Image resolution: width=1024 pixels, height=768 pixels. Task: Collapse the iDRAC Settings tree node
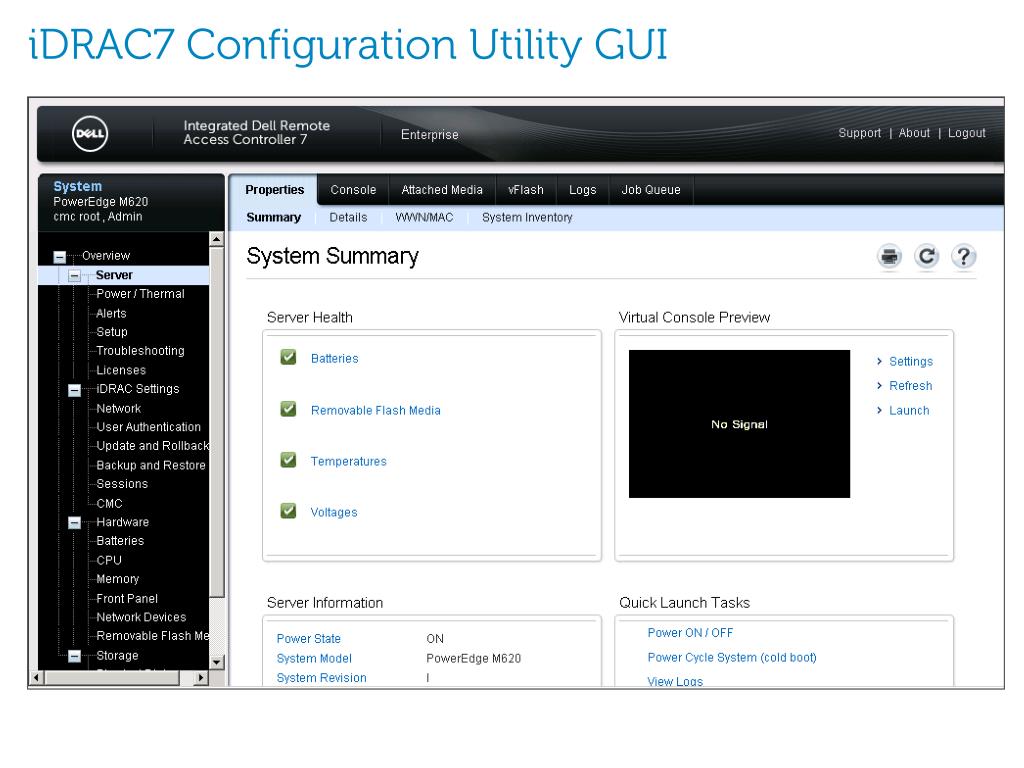tap(74, 391)
